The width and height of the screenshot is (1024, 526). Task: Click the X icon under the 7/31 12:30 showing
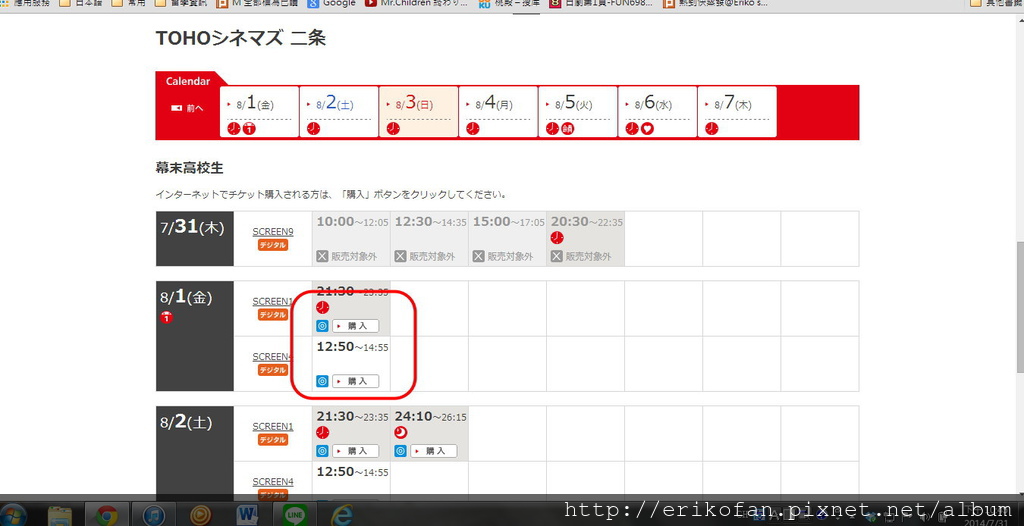400,257
